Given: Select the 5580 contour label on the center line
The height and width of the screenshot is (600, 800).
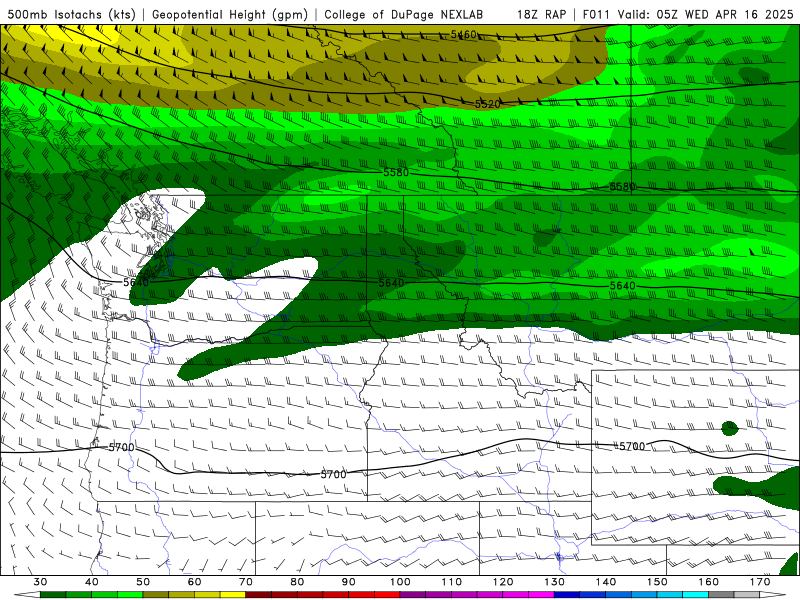Looking at the screenshot, I should [396, 172].
